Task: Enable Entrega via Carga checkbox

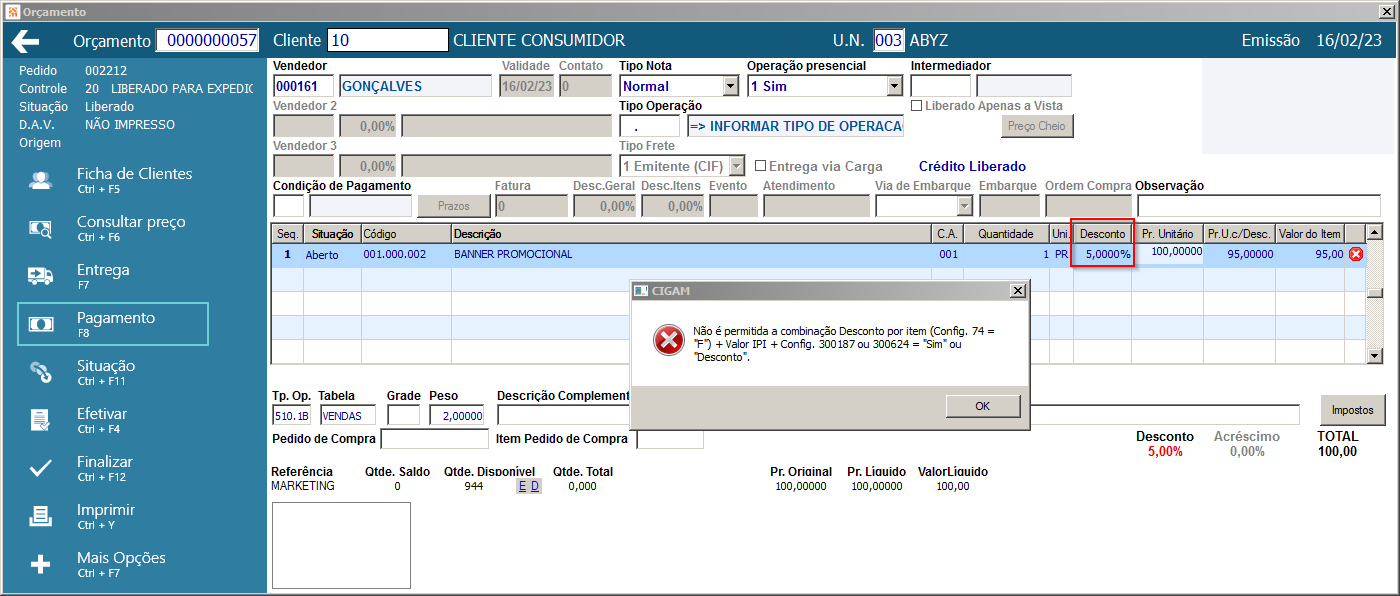Action: [761, 166]
